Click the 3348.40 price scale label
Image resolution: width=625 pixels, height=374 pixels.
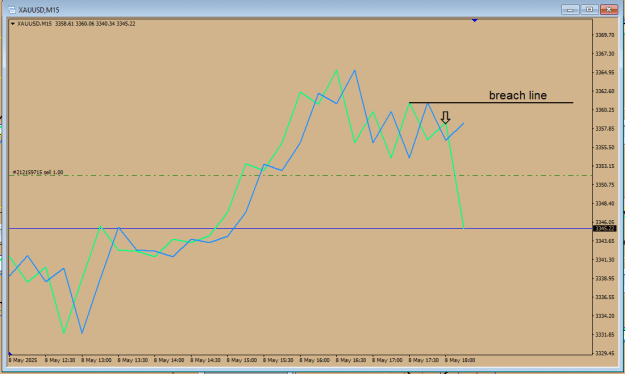pos(605,204)
